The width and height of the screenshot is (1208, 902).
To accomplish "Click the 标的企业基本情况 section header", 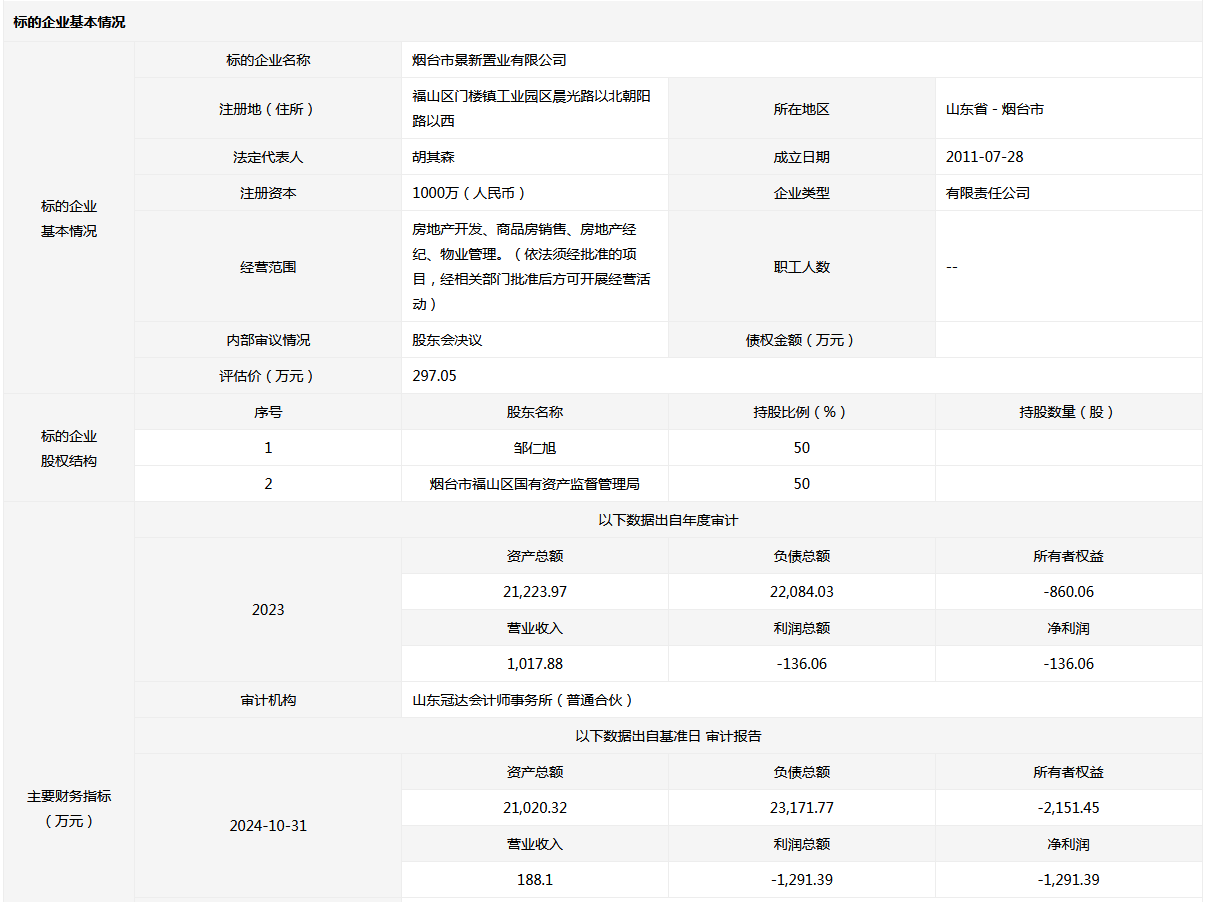I will (70, 22).
